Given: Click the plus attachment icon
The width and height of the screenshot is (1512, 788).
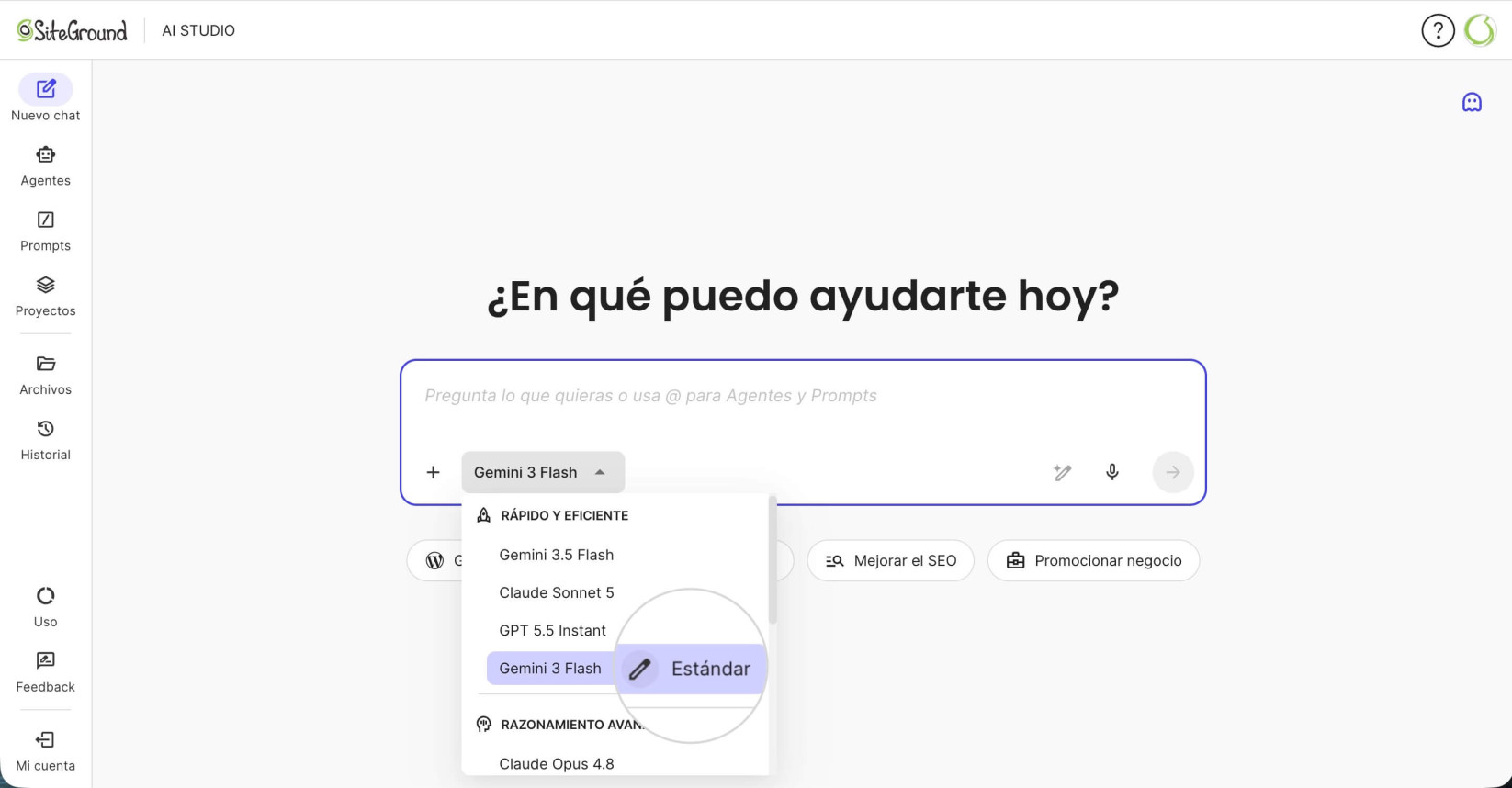Looking at the screenshot, I should pyautogui.click(x=434, y=472).
